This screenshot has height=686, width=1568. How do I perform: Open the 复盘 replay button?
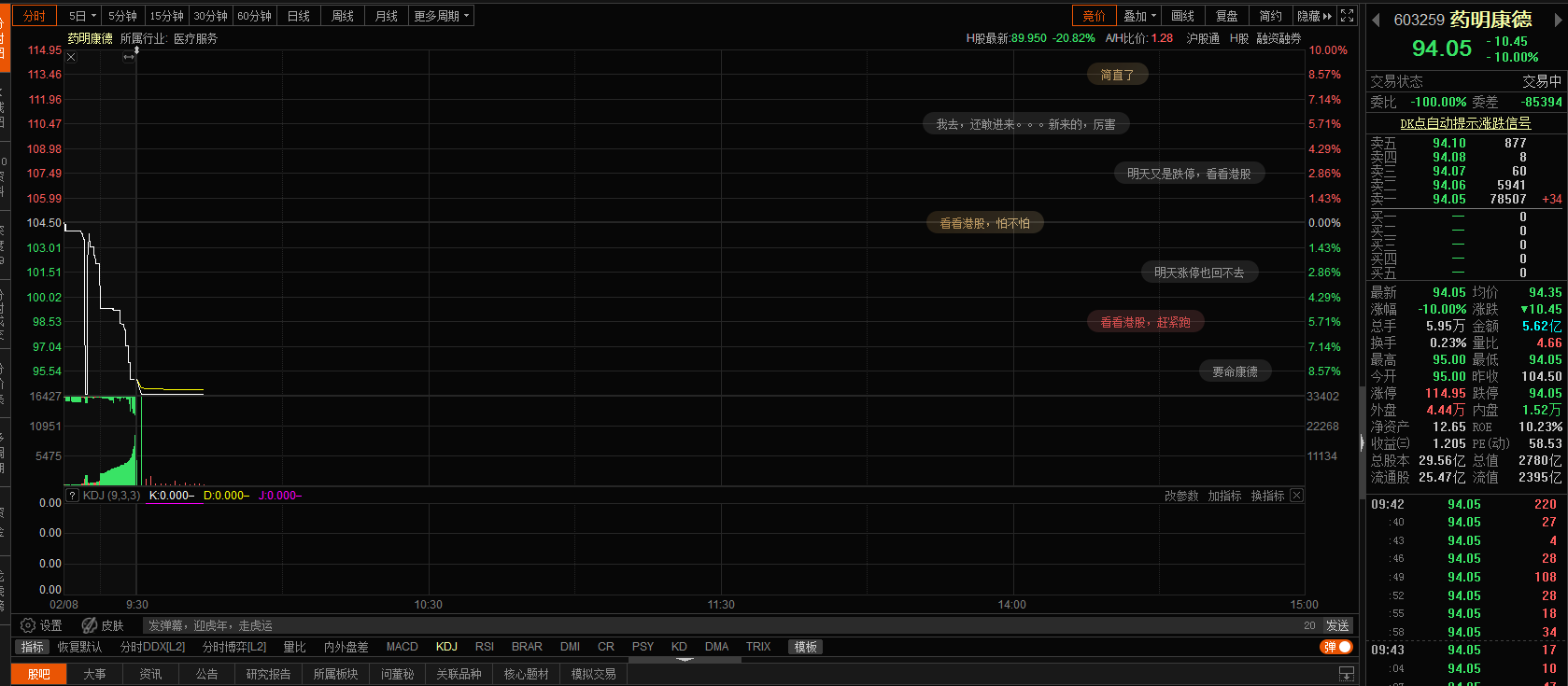[x=1227, y=16]
